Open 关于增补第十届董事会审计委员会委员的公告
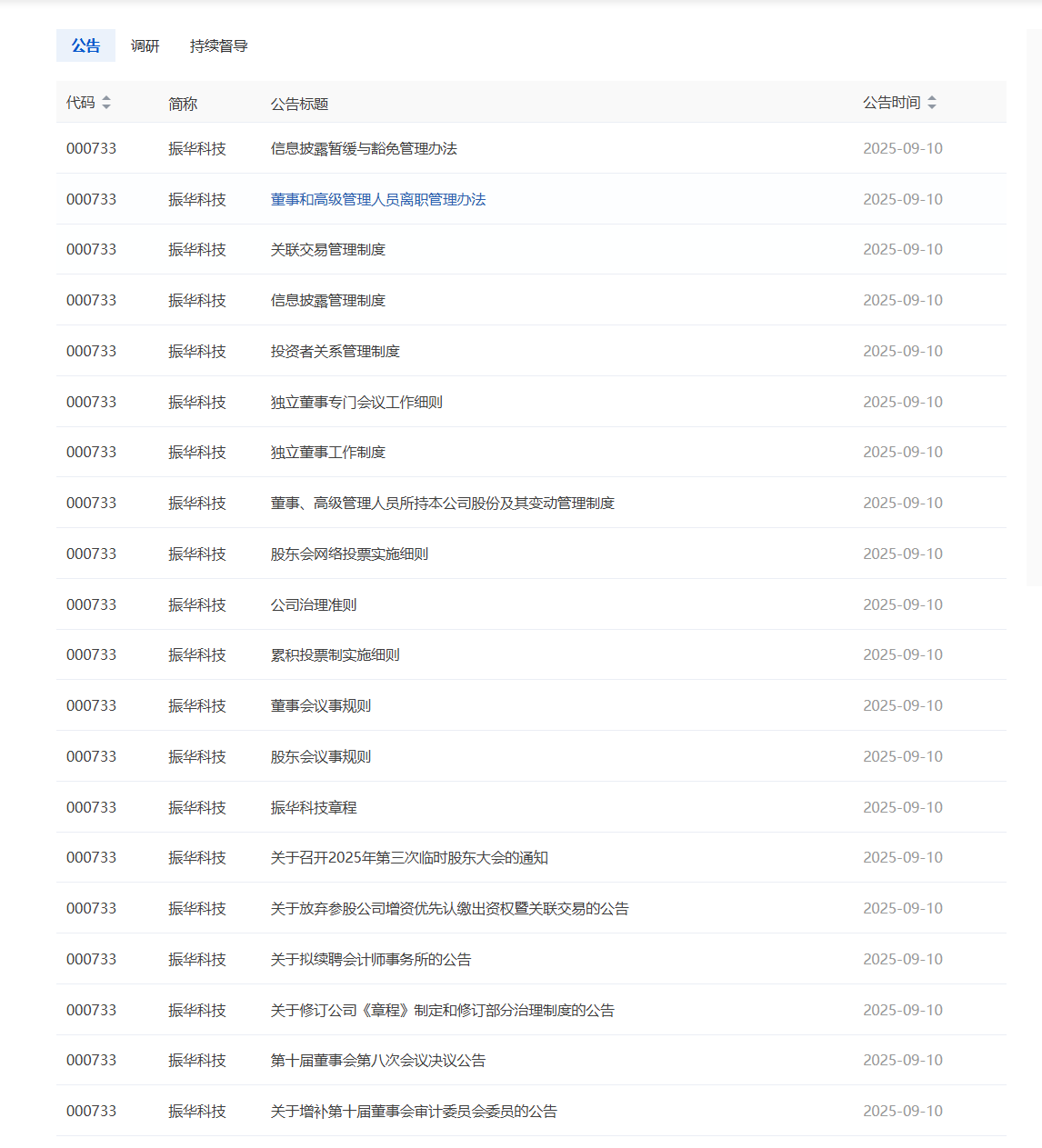The height and width of the screenshot is (1148, 1042). click(x=414, y=1111)
